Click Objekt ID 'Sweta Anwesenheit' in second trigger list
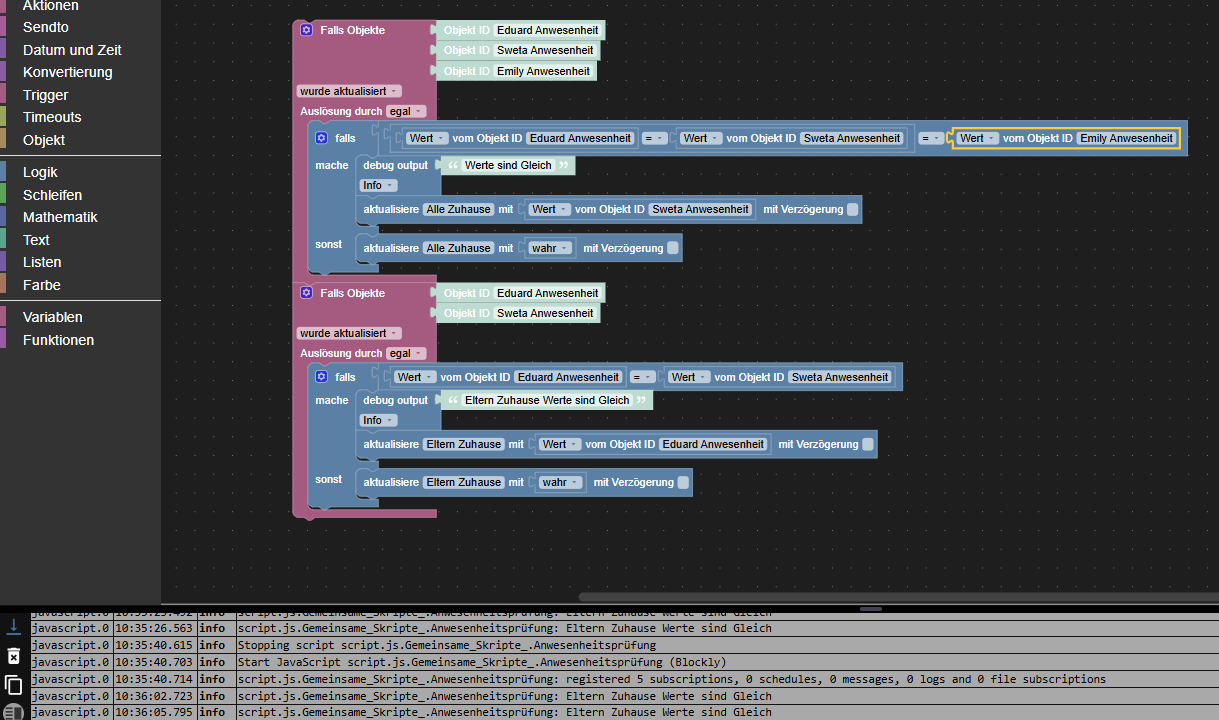 click(545, 313)
